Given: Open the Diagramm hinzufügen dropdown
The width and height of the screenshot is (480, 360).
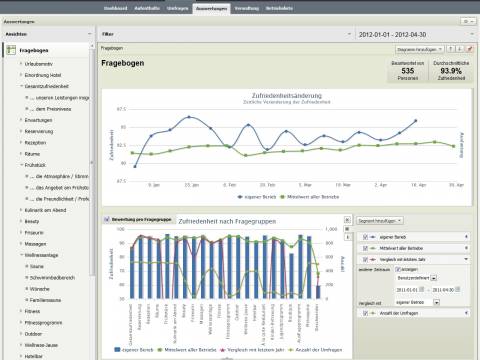Looking at the screenshot, I should click(x=420, y=49).
